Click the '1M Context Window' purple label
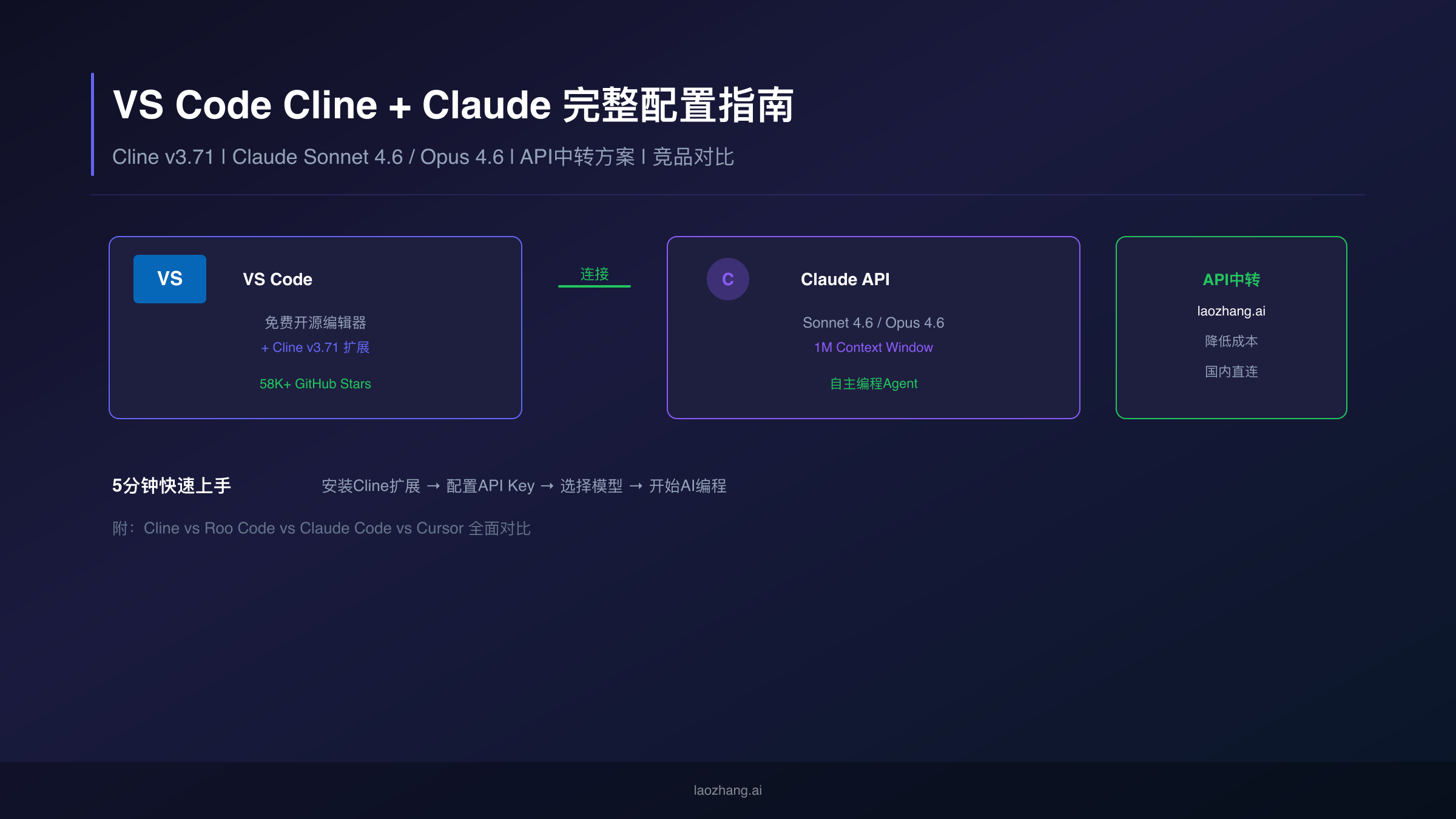The height and width of the screenshot is (819, 1456). click(x=873, y=347)
